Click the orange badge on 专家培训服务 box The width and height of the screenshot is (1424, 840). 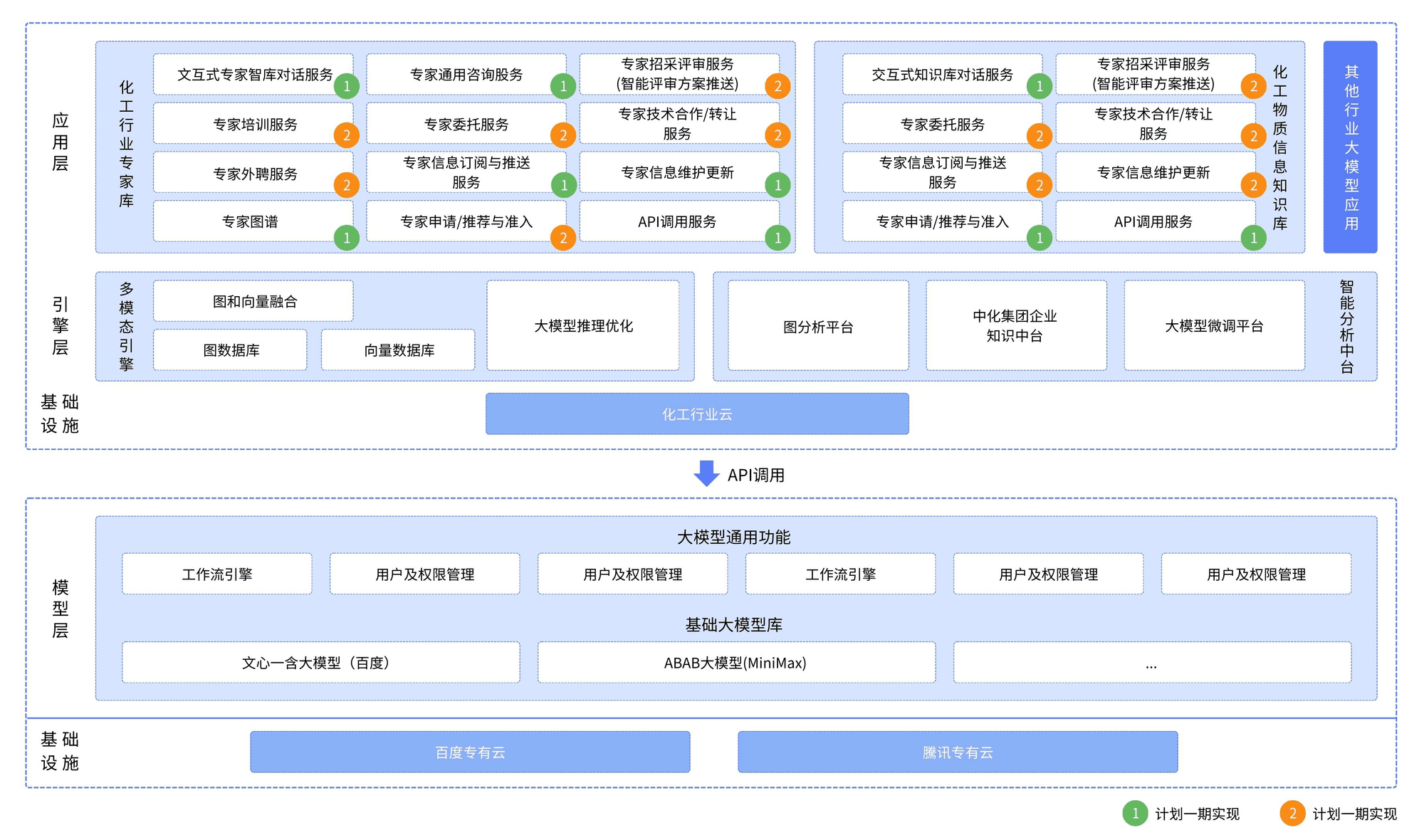tap(347, 135)
